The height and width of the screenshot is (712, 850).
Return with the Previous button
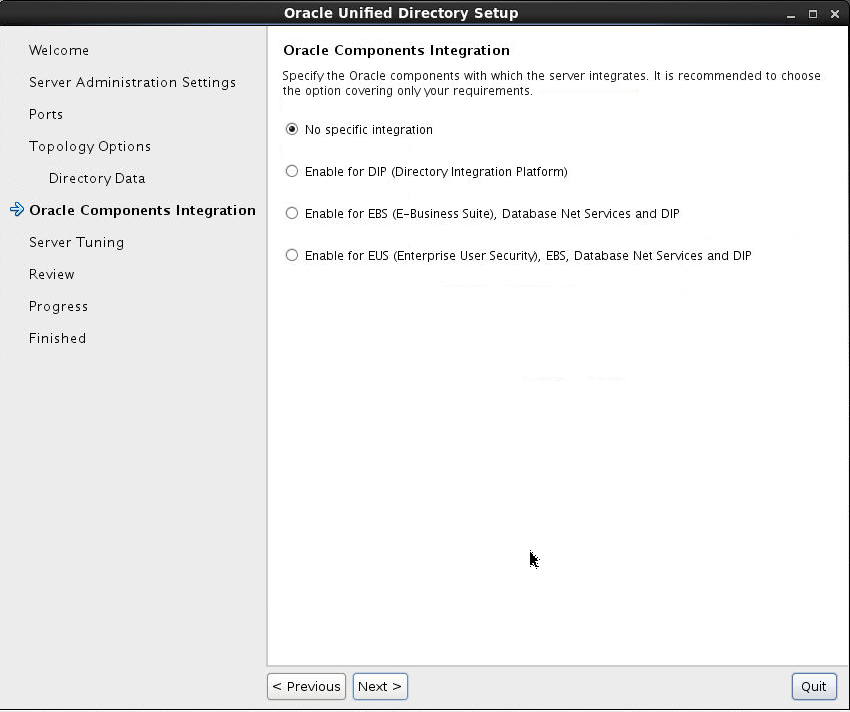coord(306,687)
